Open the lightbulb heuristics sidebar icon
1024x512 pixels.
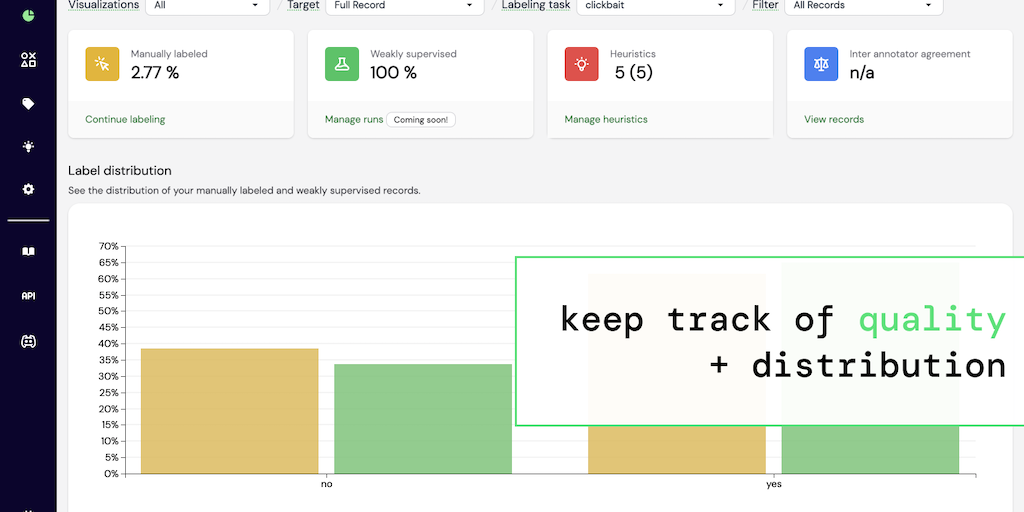coord(28,146)
